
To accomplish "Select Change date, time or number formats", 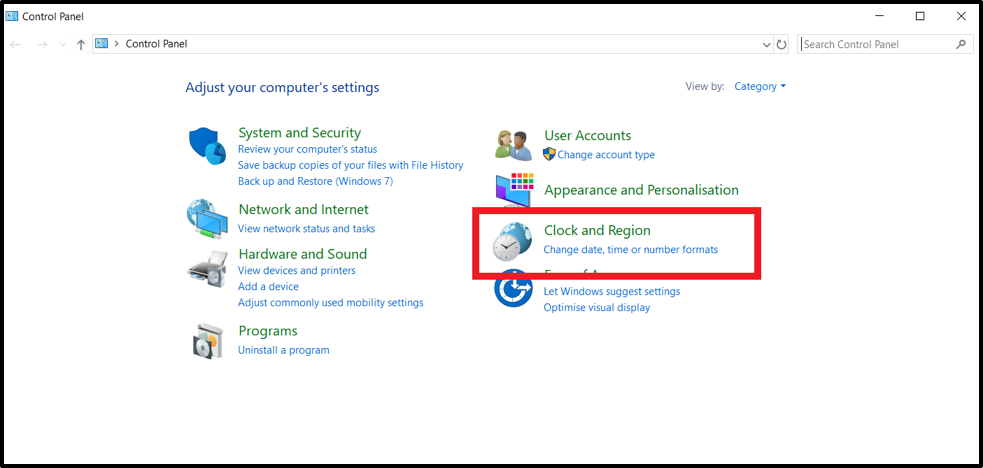I will click(x=630, y=249).
